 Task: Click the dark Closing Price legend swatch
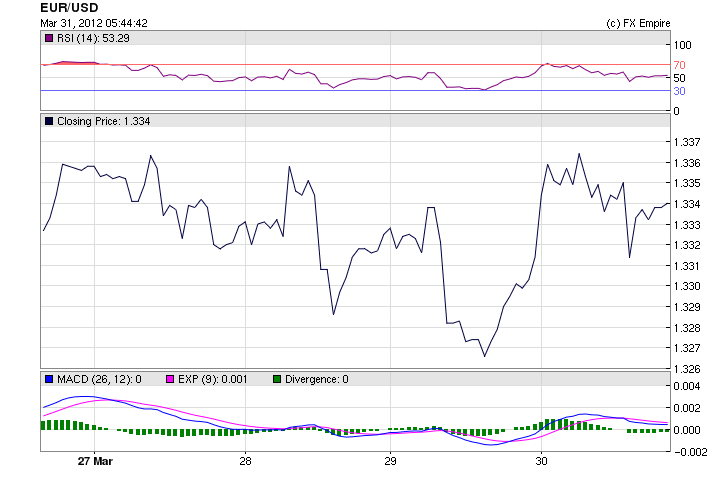[48, 121]
